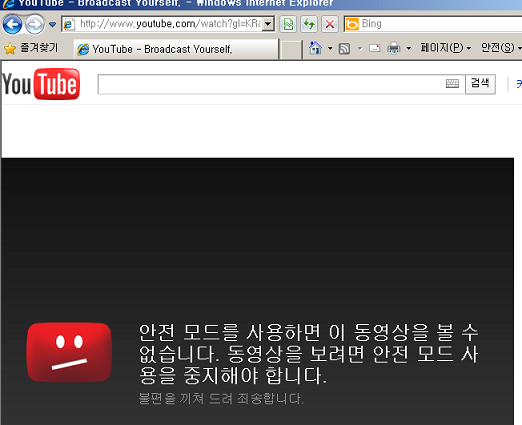
Task: Expand the Home button dropdown arrow
Action: (330, 48)
